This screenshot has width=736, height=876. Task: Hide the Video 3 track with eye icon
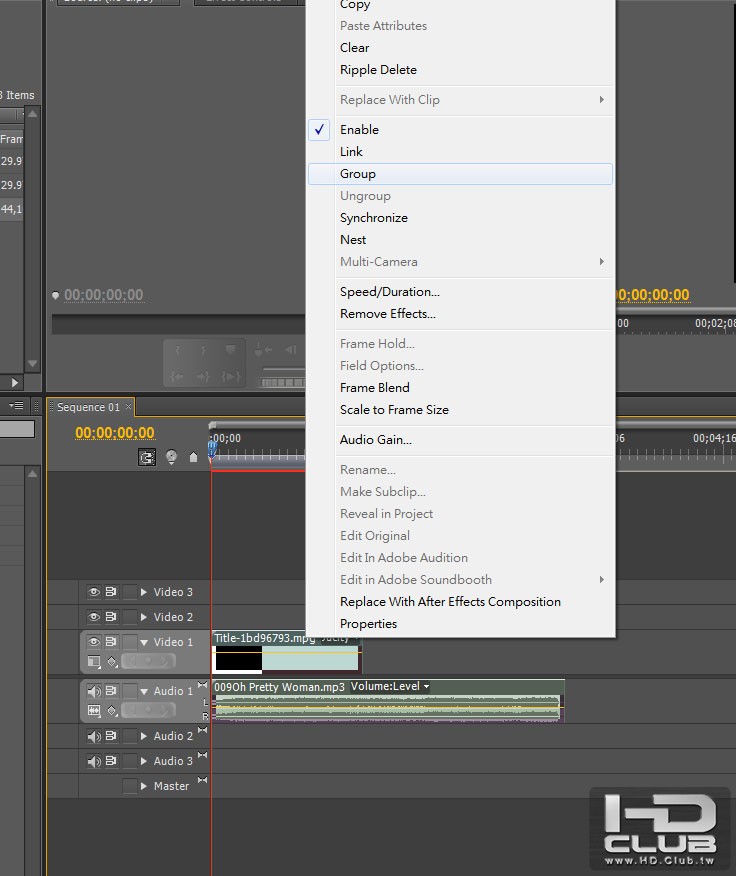94,592
